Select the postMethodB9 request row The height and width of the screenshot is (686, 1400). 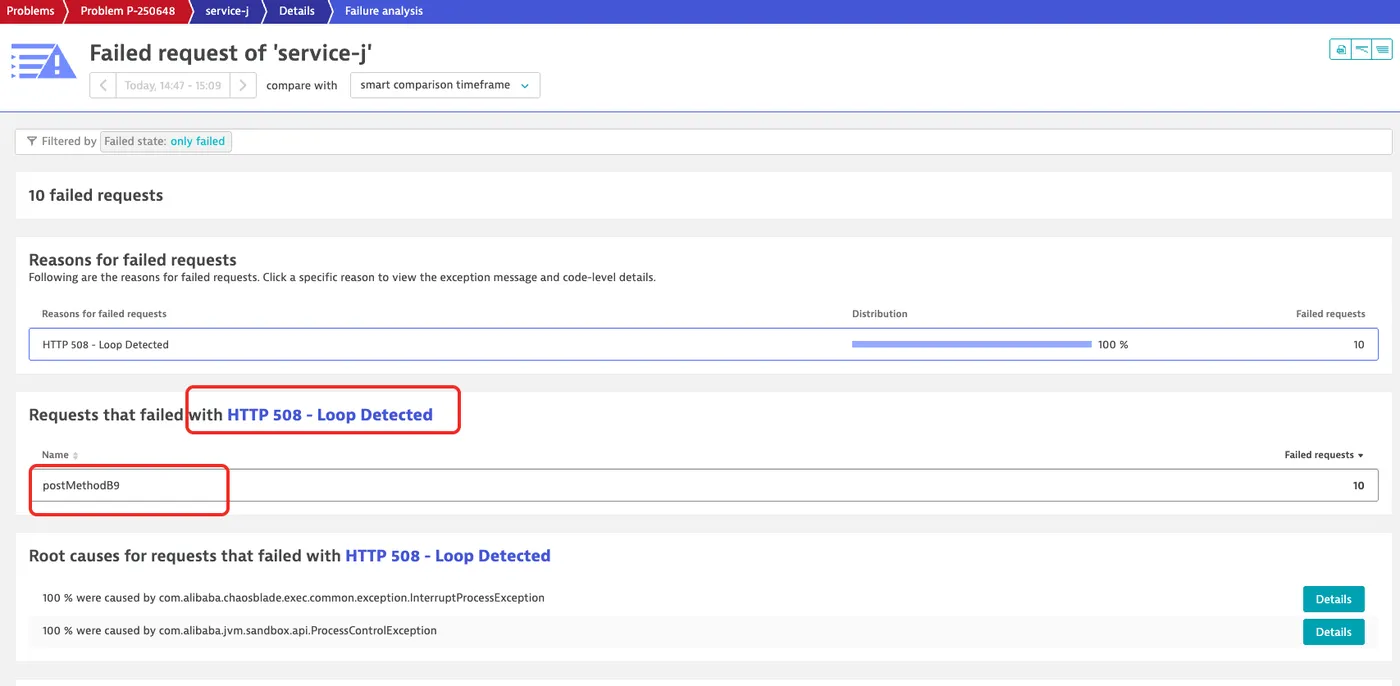[x=703, y=485]
